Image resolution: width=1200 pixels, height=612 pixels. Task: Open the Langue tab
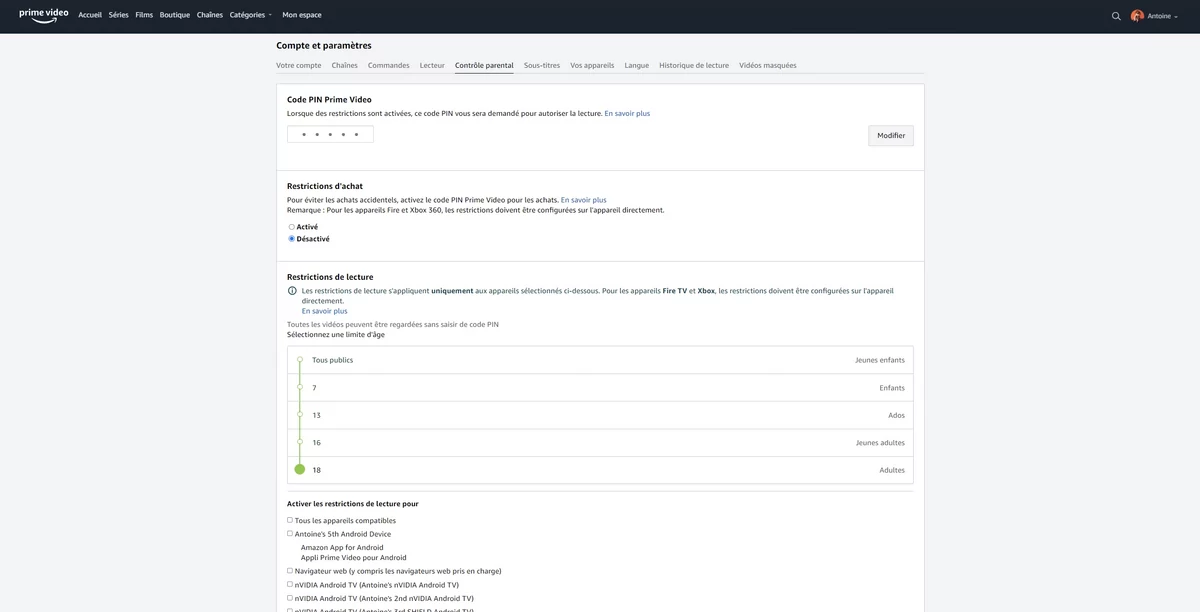pyautogui.click(x=637, y=65)
